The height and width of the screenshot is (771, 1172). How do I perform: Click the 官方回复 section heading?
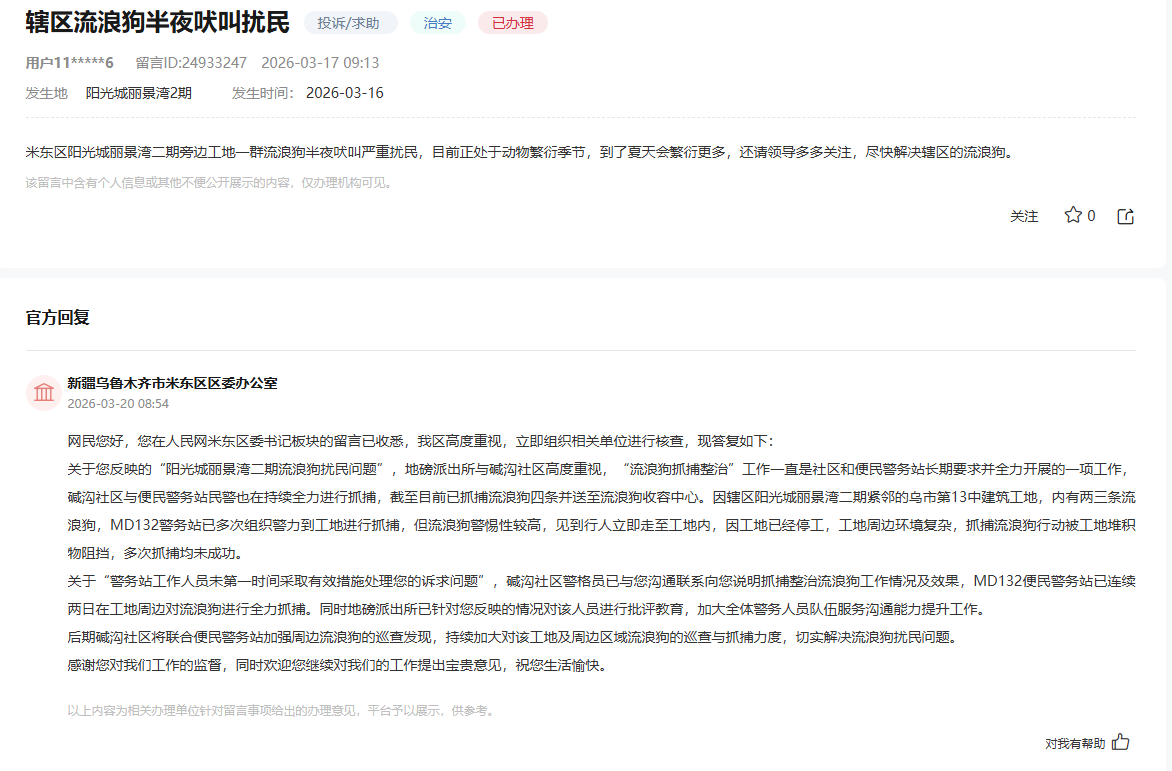pos(58,317)
